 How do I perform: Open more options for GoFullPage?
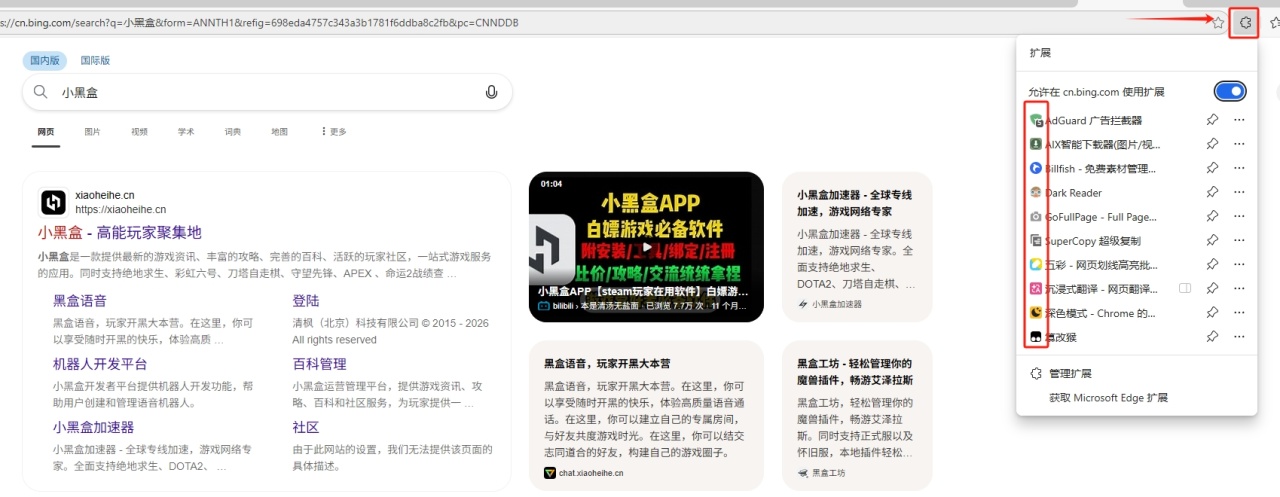click(x=1239, y=216)
